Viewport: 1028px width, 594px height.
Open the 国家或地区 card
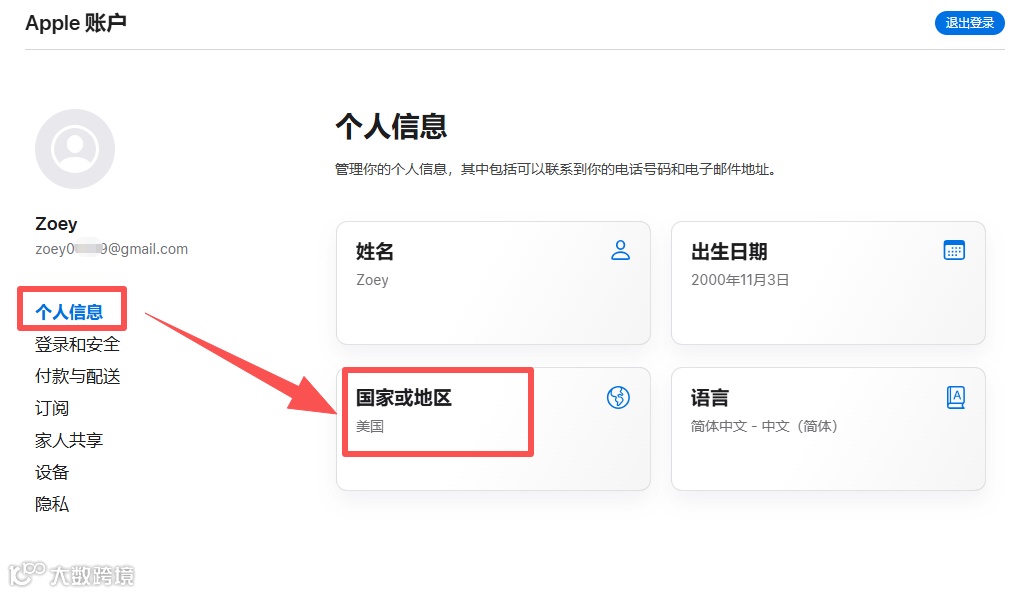pos(493,429)
